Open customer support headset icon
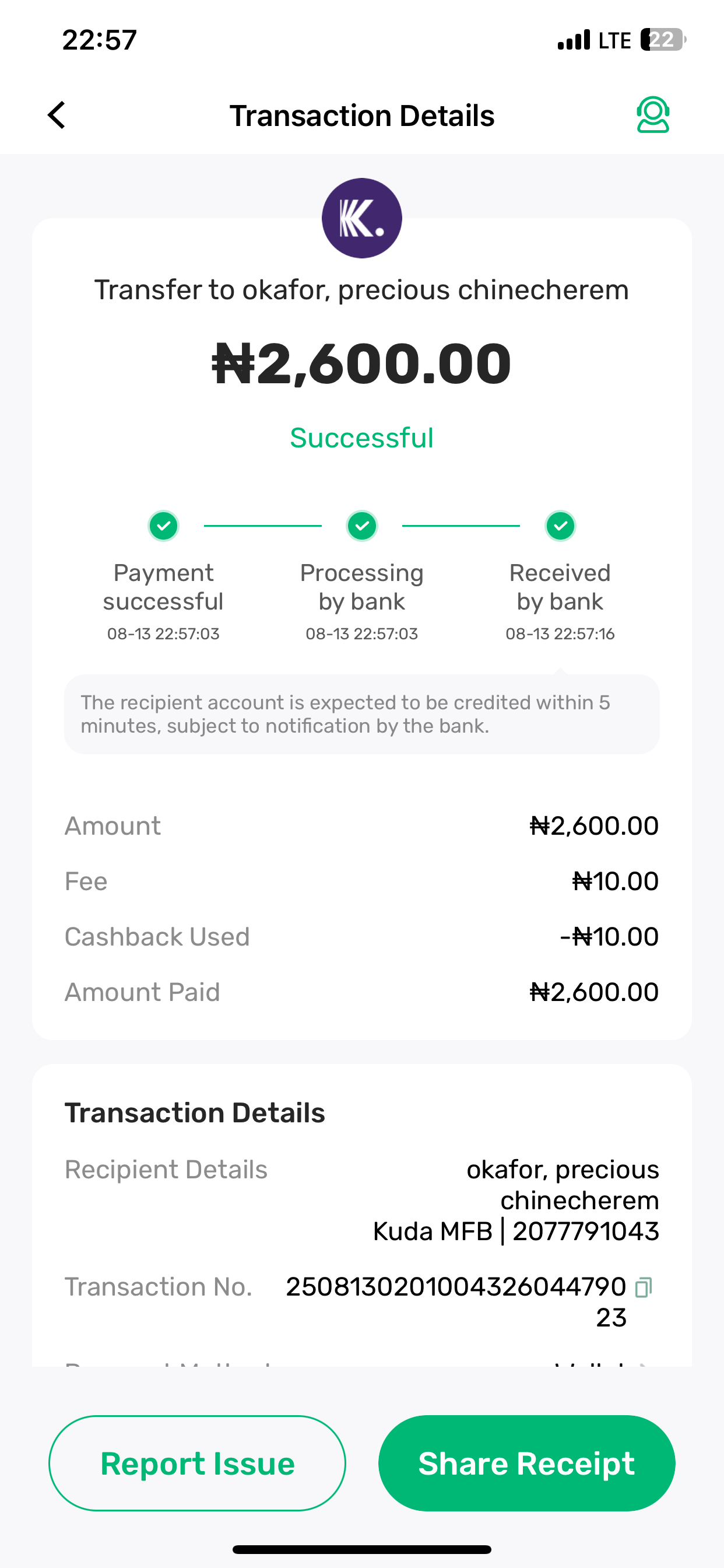This screenshot has width=724, height=1568. 653,115
